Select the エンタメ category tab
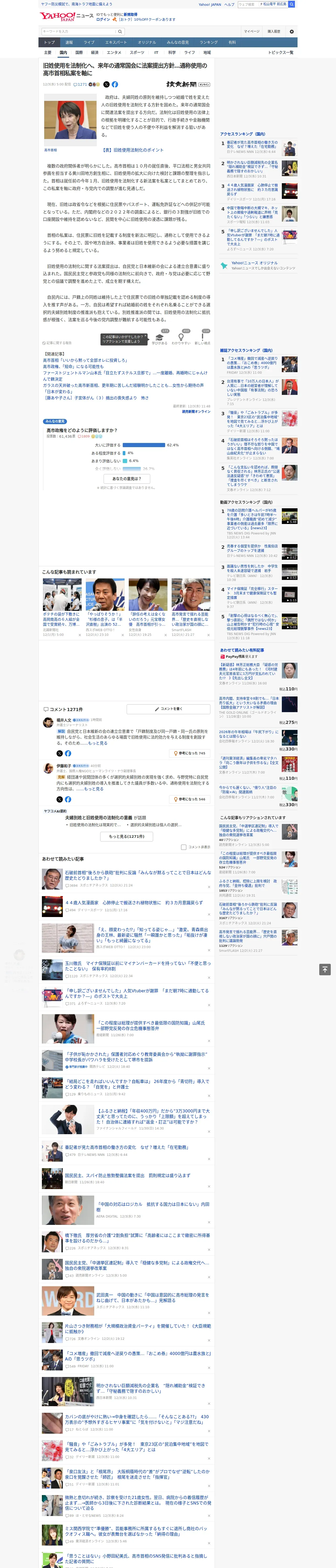336x1568 pixels. click(114, 52)
